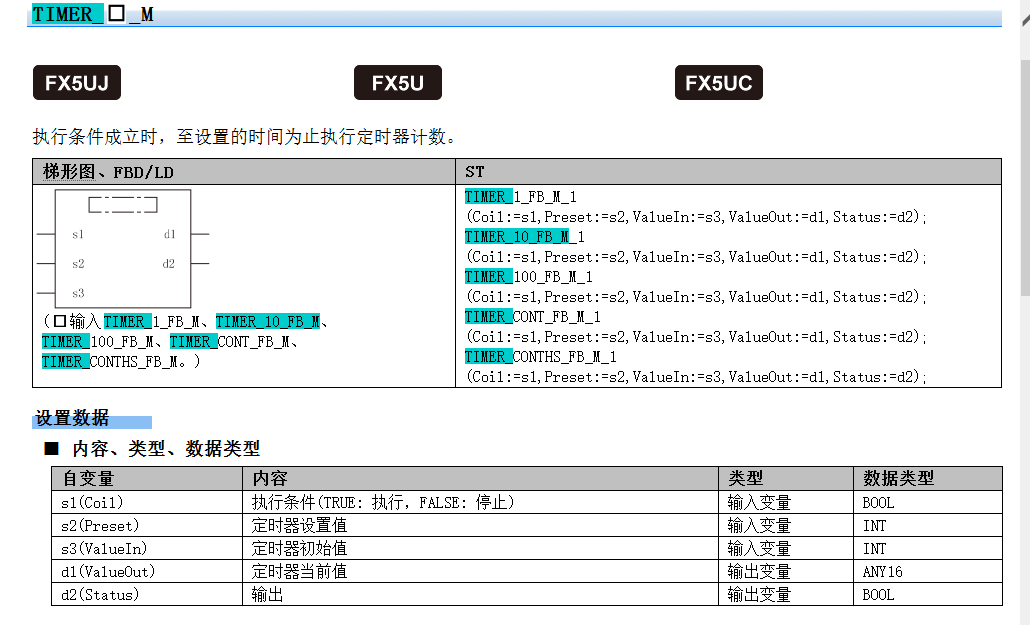The width and height of the screenshot is (1030, 625).
Task: Click the ST column header
Action: coord(475,172)
